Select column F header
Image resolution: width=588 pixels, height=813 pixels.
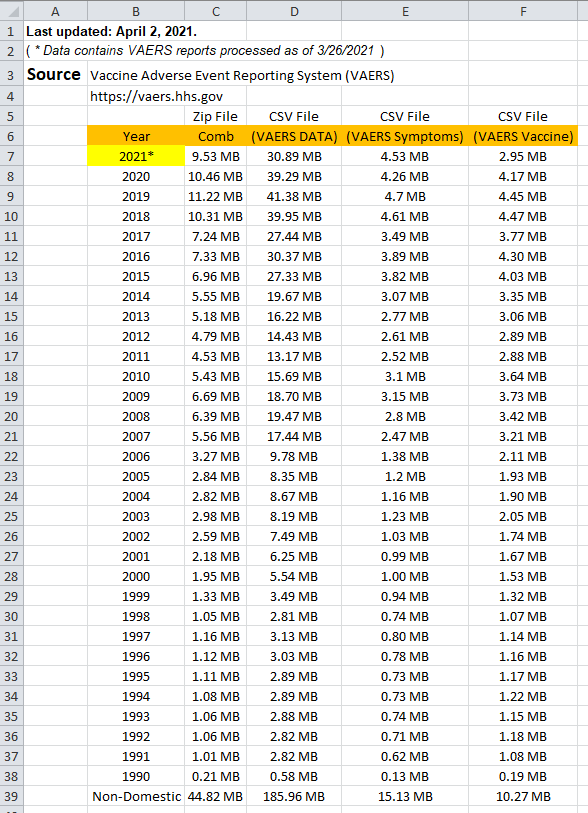523,11
